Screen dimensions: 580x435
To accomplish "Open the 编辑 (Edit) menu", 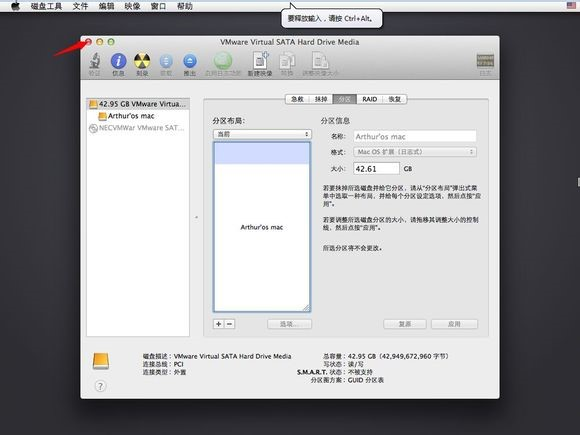I will tap(107, 6).
